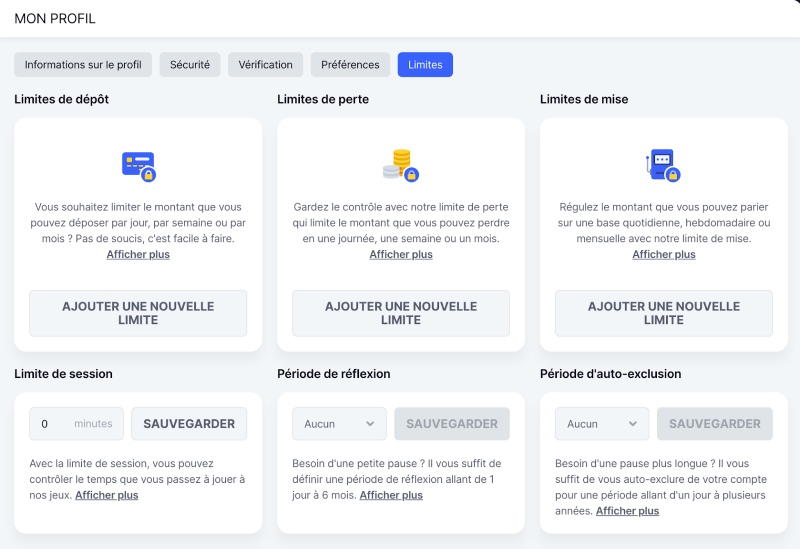The height and width of the screenshot is (549, 800).
Task: Click SAUVEGARDER for Période d'auto-exclusion
Action: (x=715, y=423)
